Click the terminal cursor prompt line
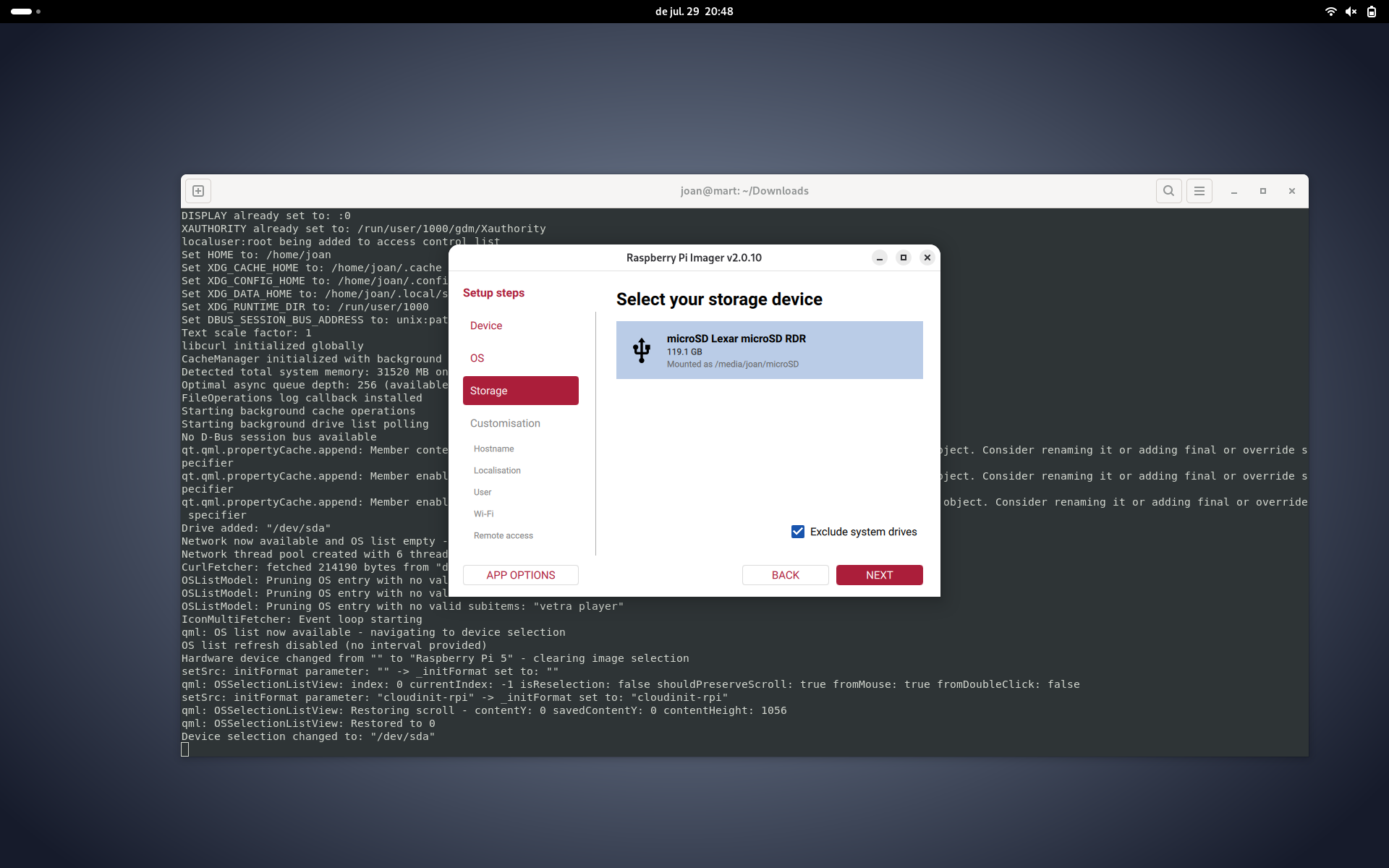Image resolution: width=1389 pixels, height=868 pixels. tap(185, 749)
